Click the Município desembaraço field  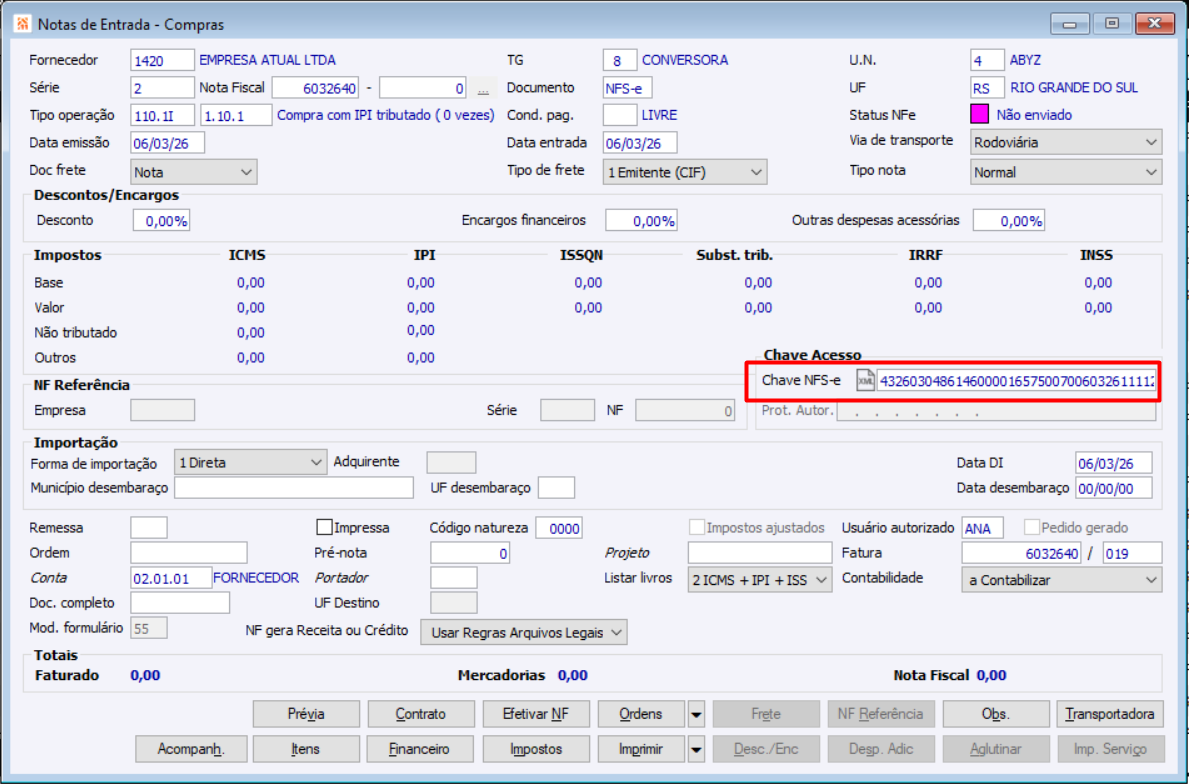(294, 488)
